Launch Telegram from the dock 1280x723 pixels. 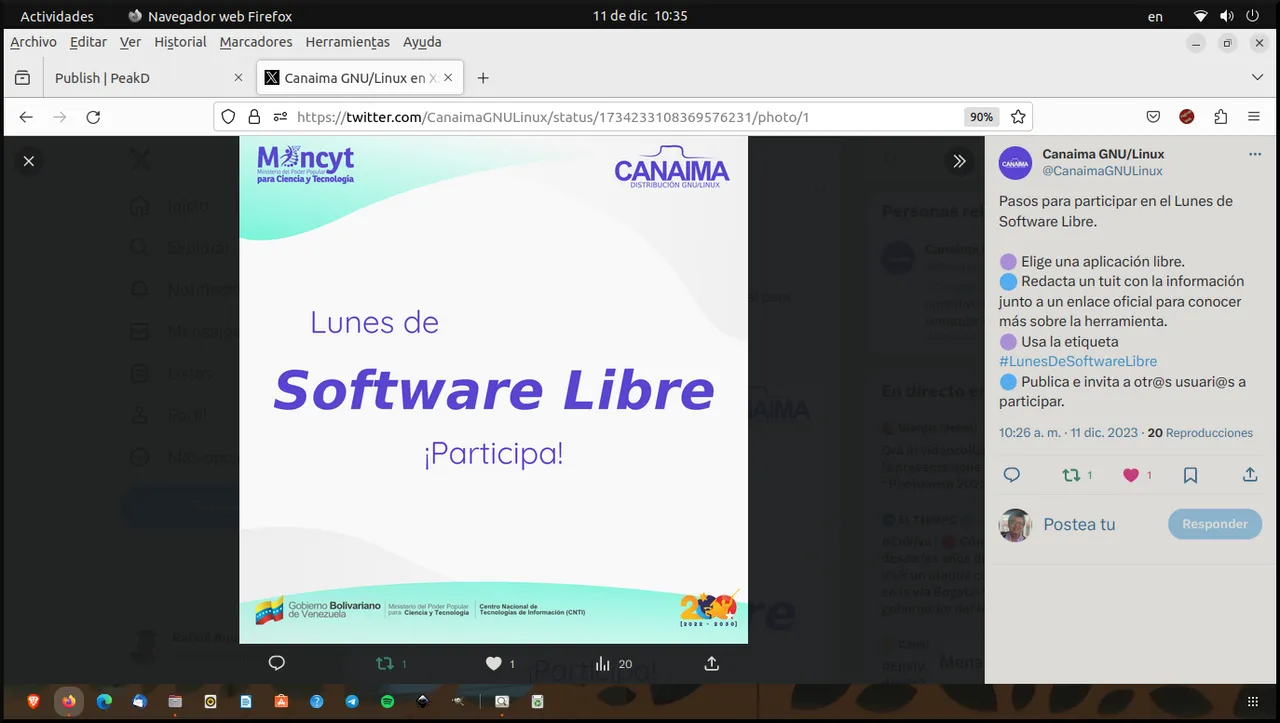click(352, 702)
